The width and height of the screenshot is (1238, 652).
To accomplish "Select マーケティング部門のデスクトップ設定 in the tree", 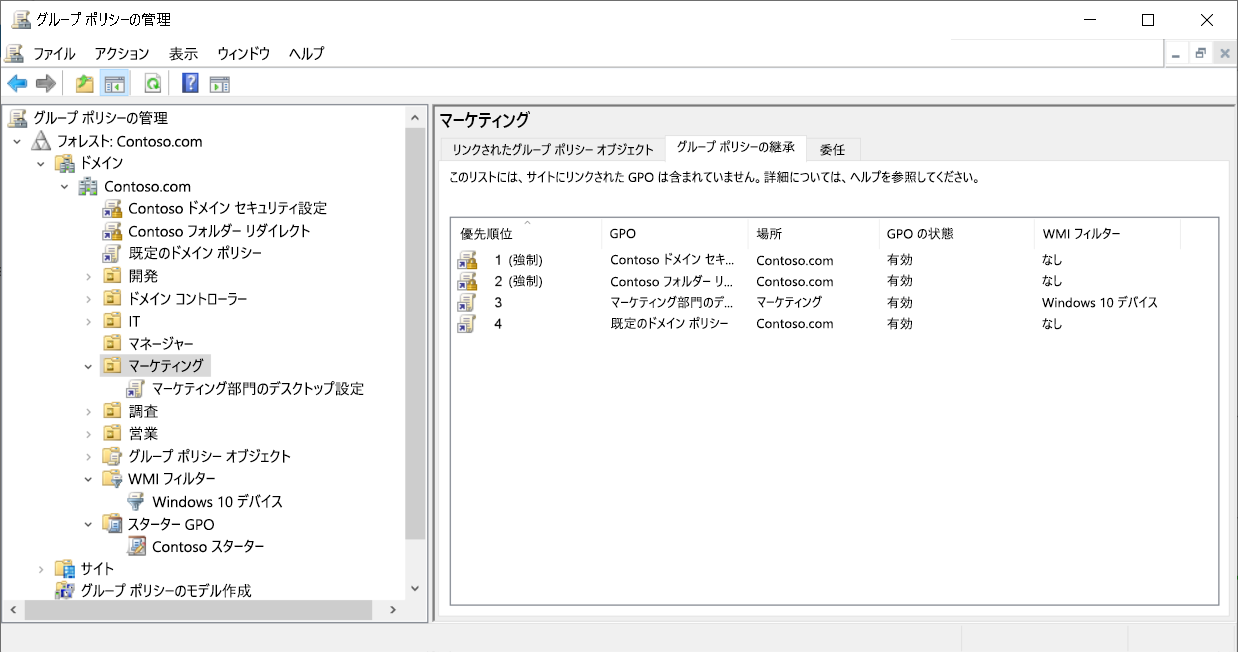I will 258,388.
